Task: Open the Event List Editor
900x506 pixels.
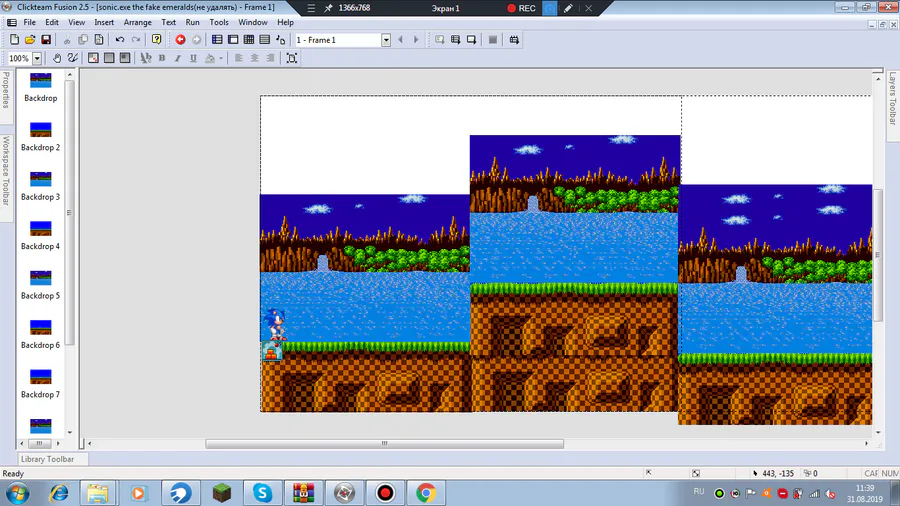Action: [265, 40]
